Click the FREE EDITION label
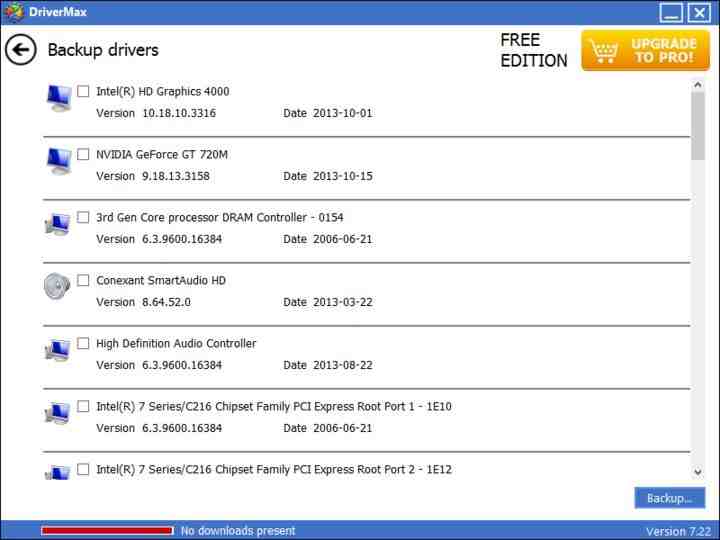 click(x=534, y=50)
